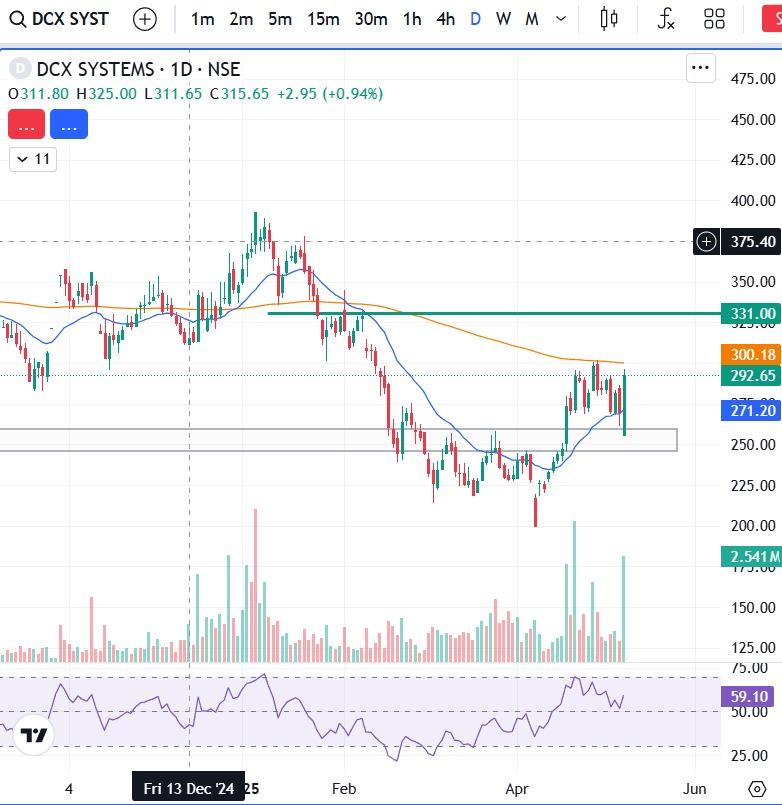Expand the timeframe dropdown chevron
782x805 pixels.
tap(561, 20)
